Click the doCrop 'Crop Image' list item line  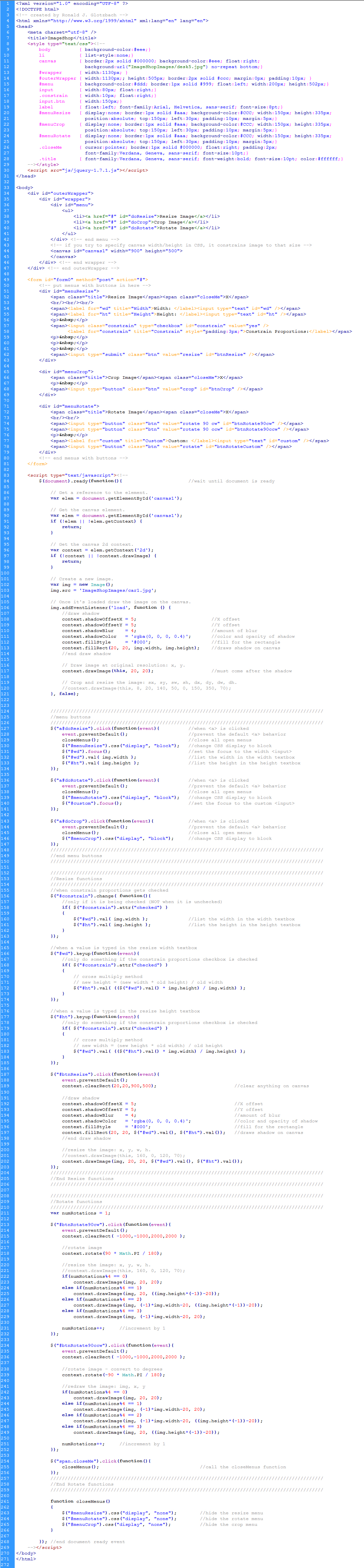(x=141, y=222)
